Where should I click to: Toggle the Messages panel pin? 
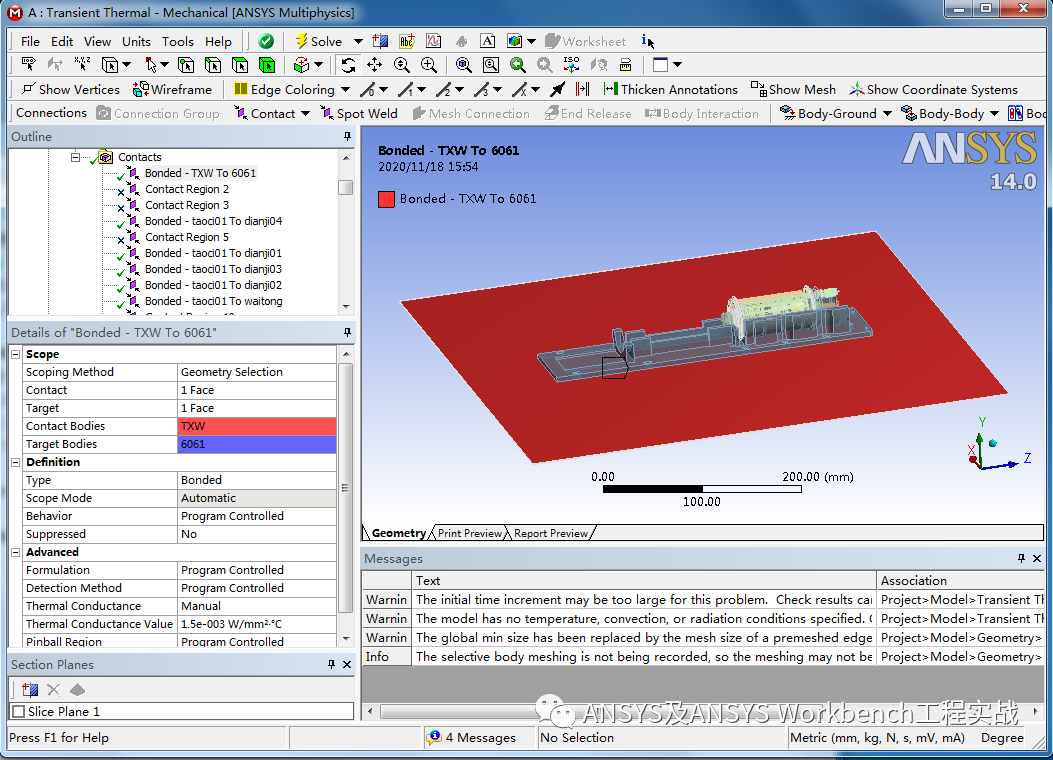1021,559
